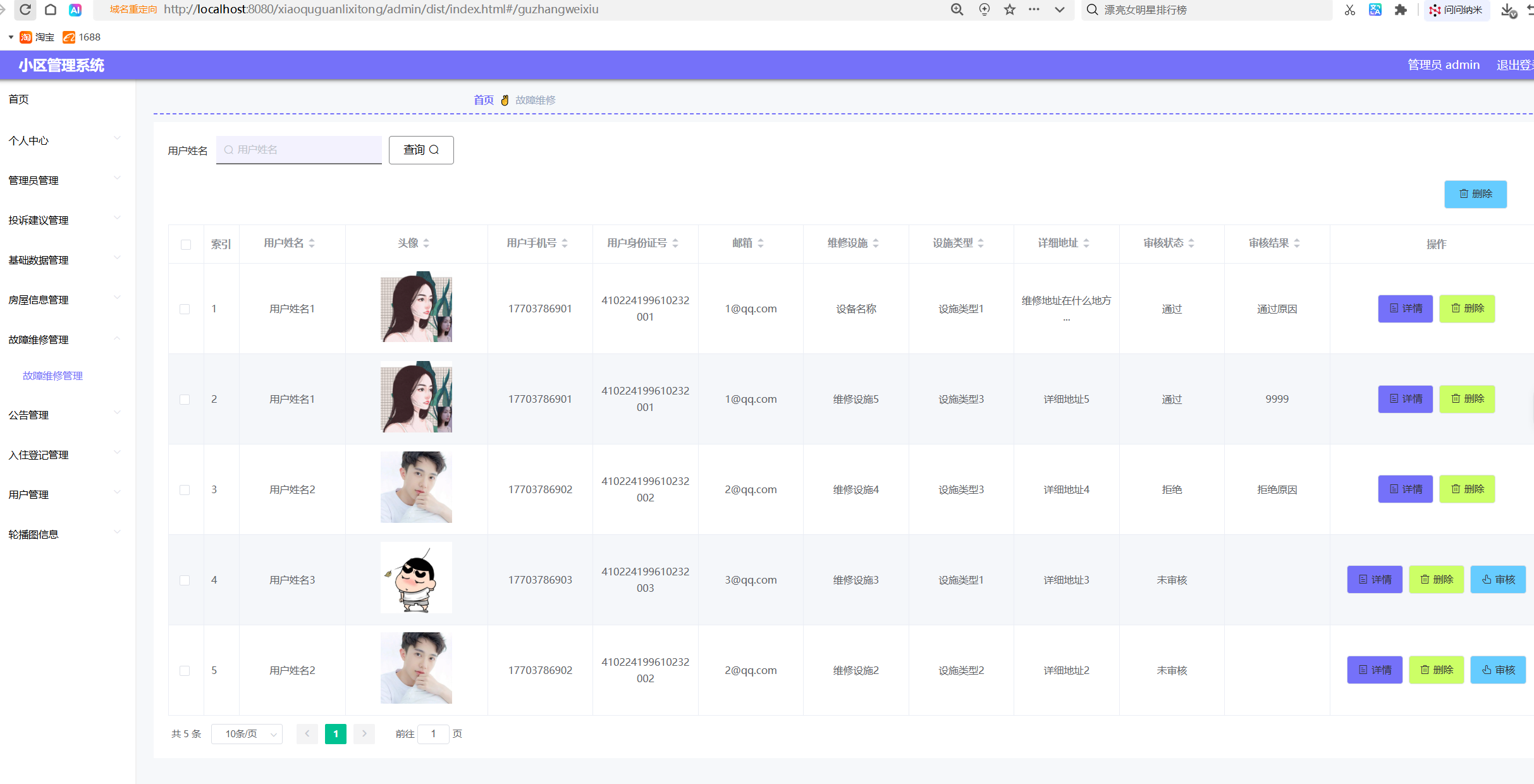Click 审核 button for row 4
Screen dimensions: 1534x784
[1498, 580]
